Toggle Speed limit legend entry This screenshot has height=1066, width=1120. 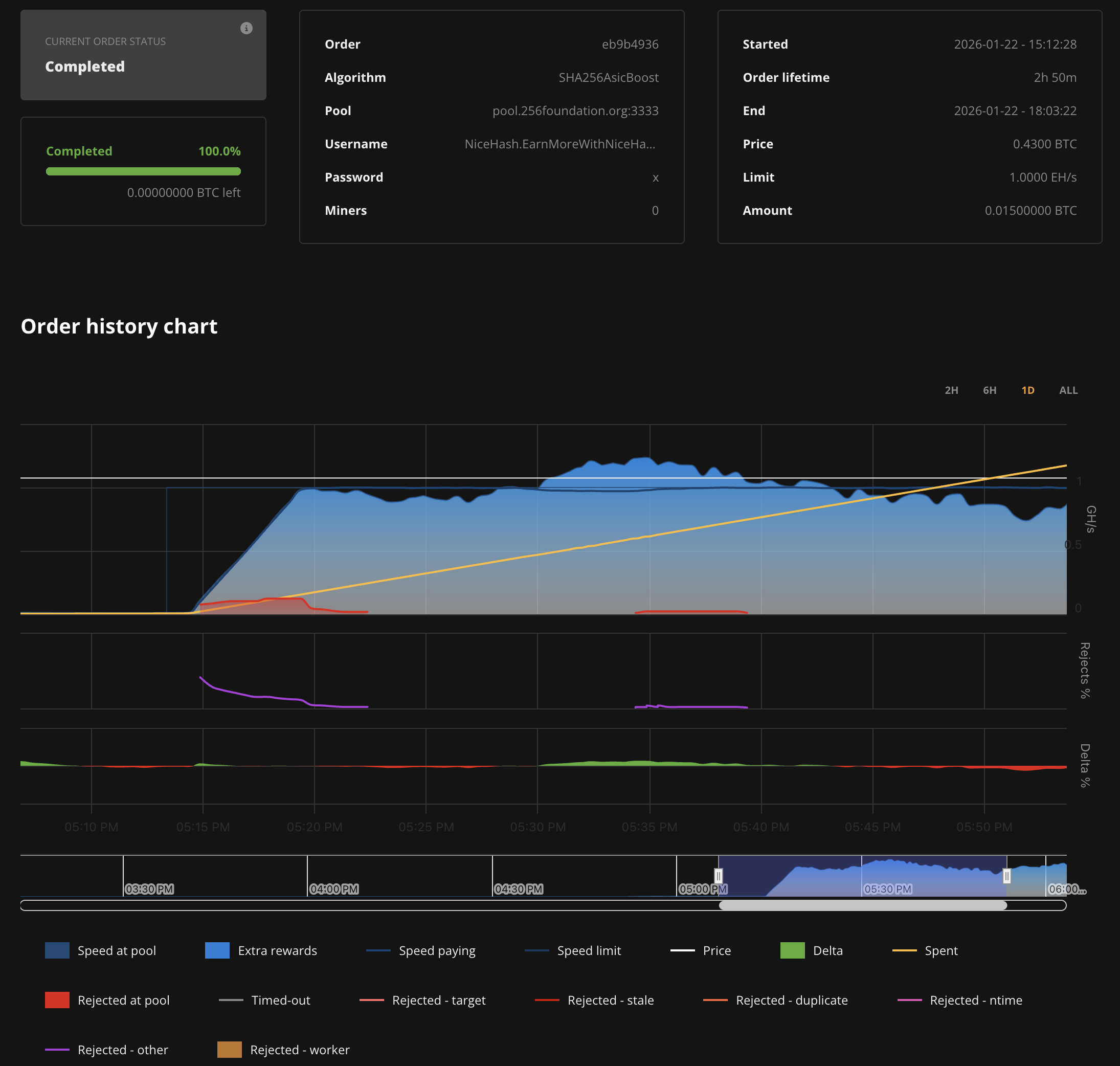coord(589,950)
